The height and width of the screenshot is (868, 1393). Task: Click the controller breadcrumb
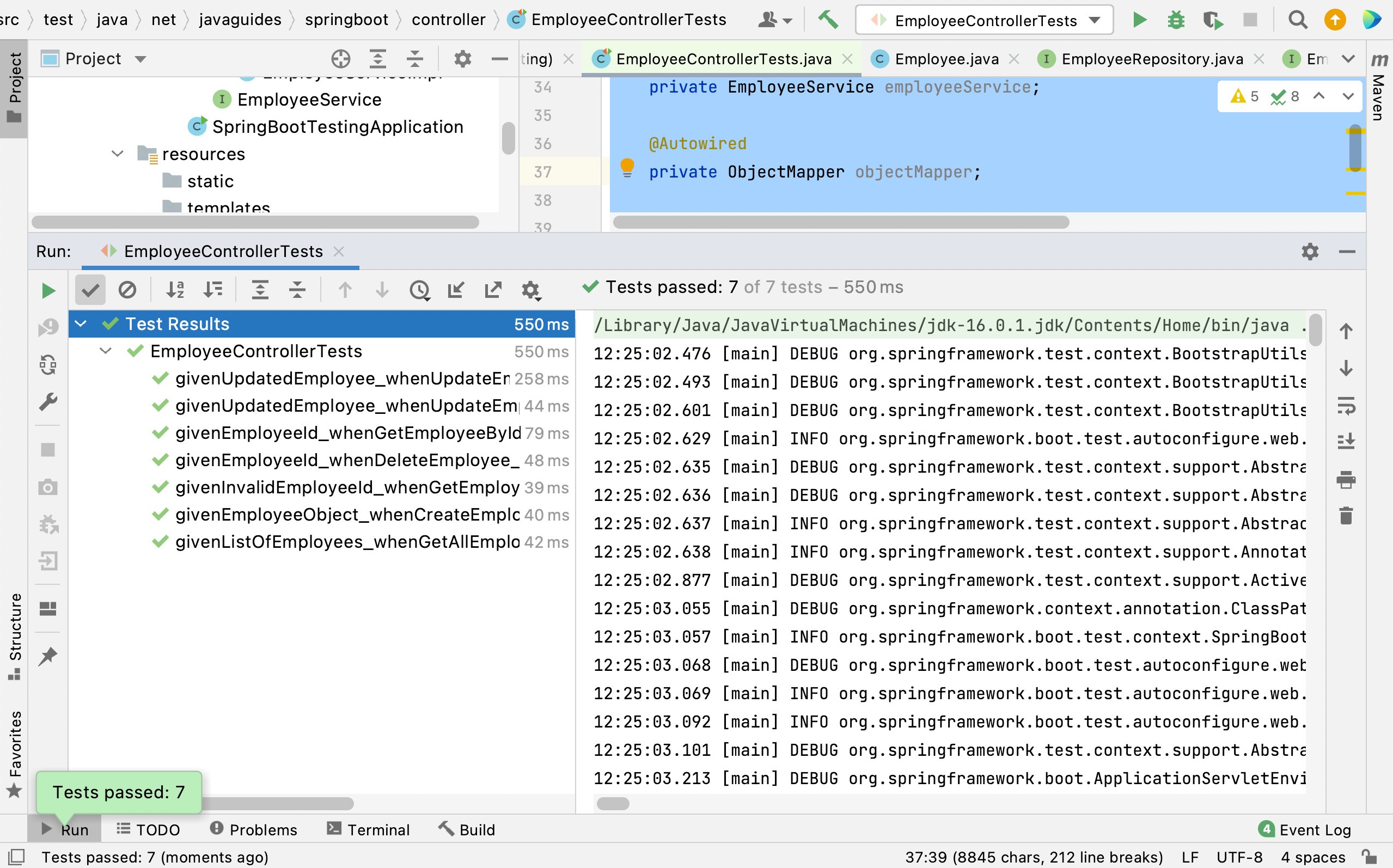point(448,20)
